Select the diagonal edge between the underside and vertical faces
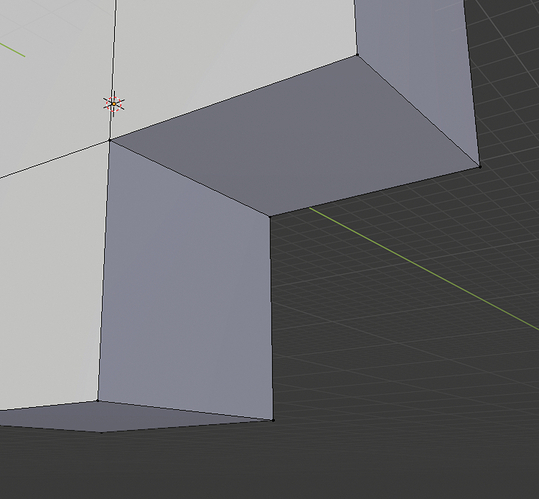This screenshot has width=539, height=499. coord(190,178)
